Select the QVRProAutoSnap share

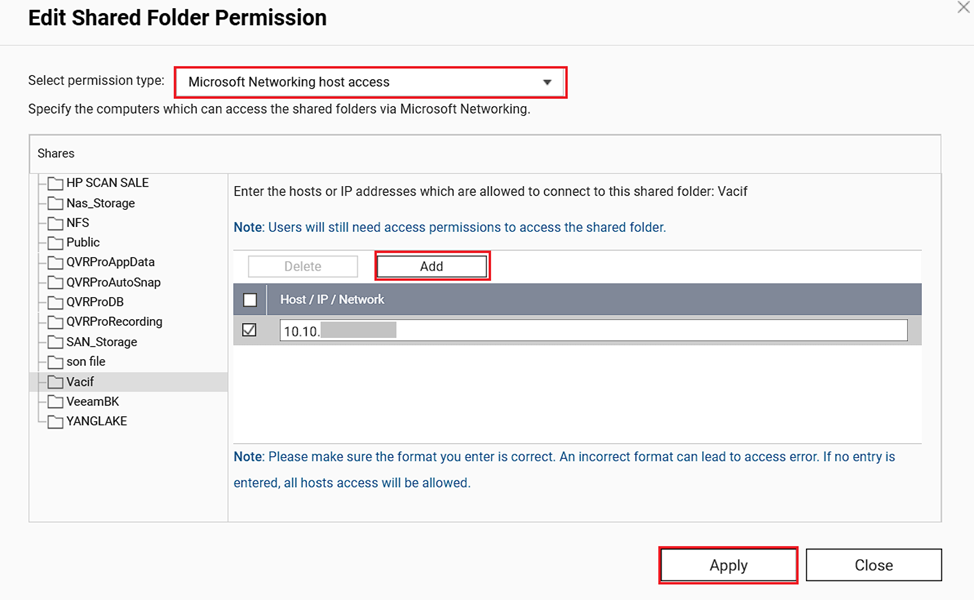pyautogui.click(x=113, y=282)
